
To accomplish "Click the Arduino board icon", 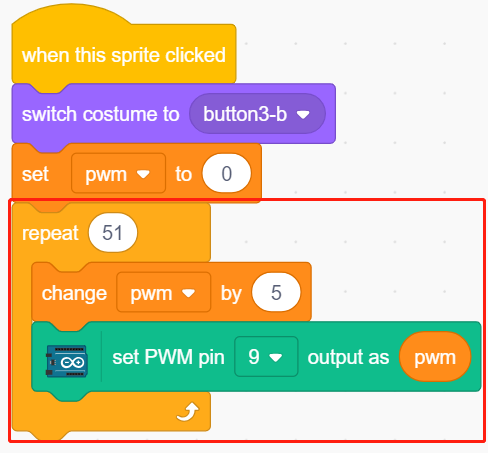I will pos(67,361).
